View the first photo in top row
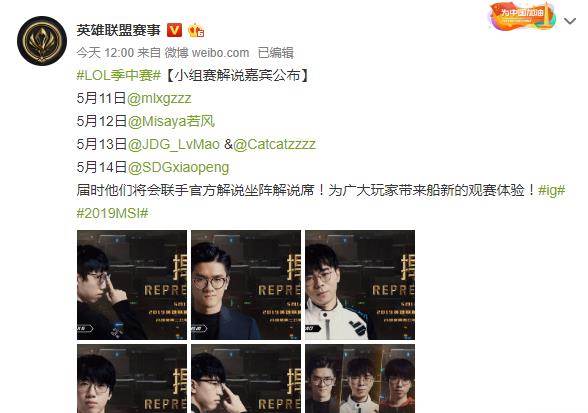This screenshot has height=413, width=588. coord(132,285)
